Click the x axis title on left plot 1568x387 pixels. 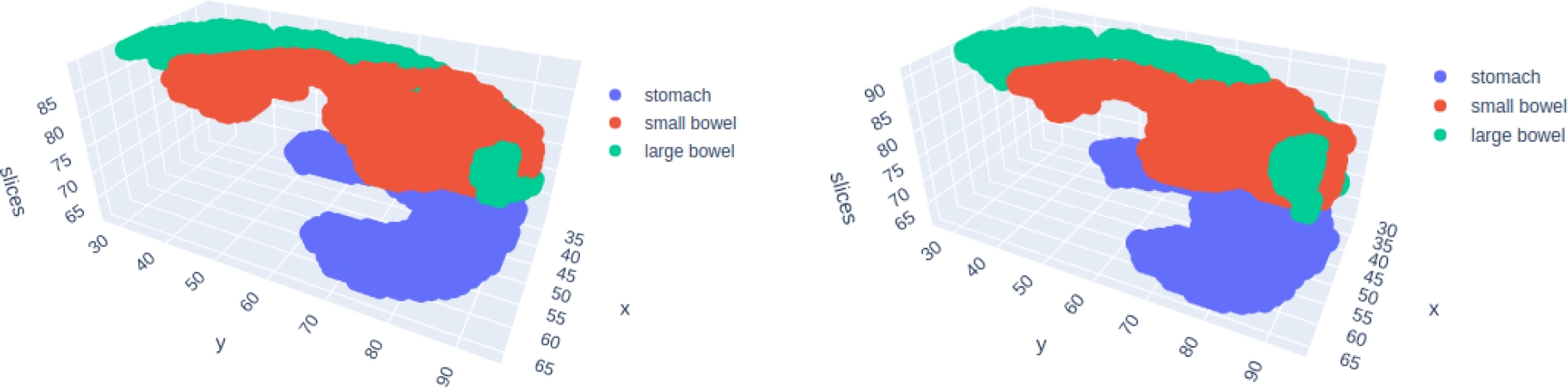(x=625, y=309)
